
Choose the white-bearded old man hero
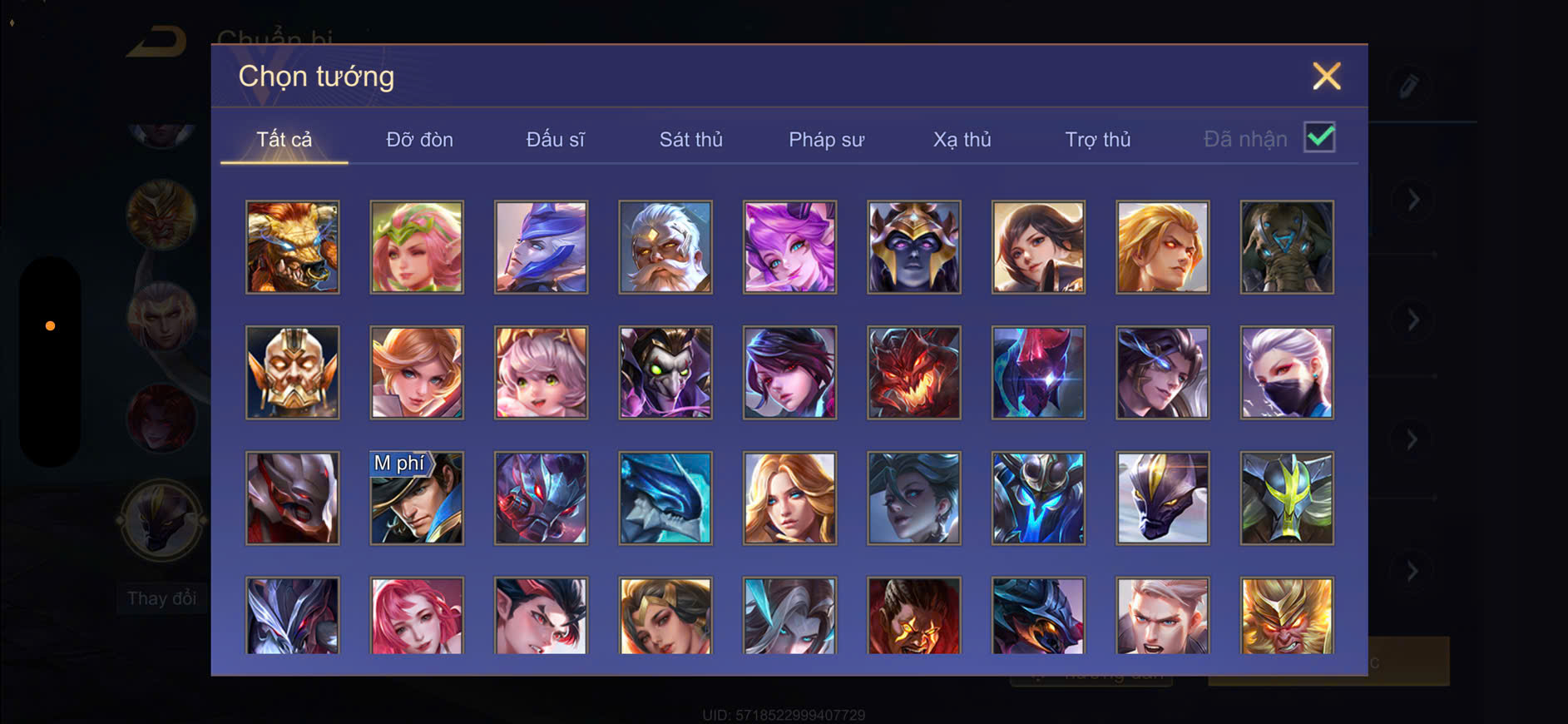pyautogui.click(x=665, y=247)
